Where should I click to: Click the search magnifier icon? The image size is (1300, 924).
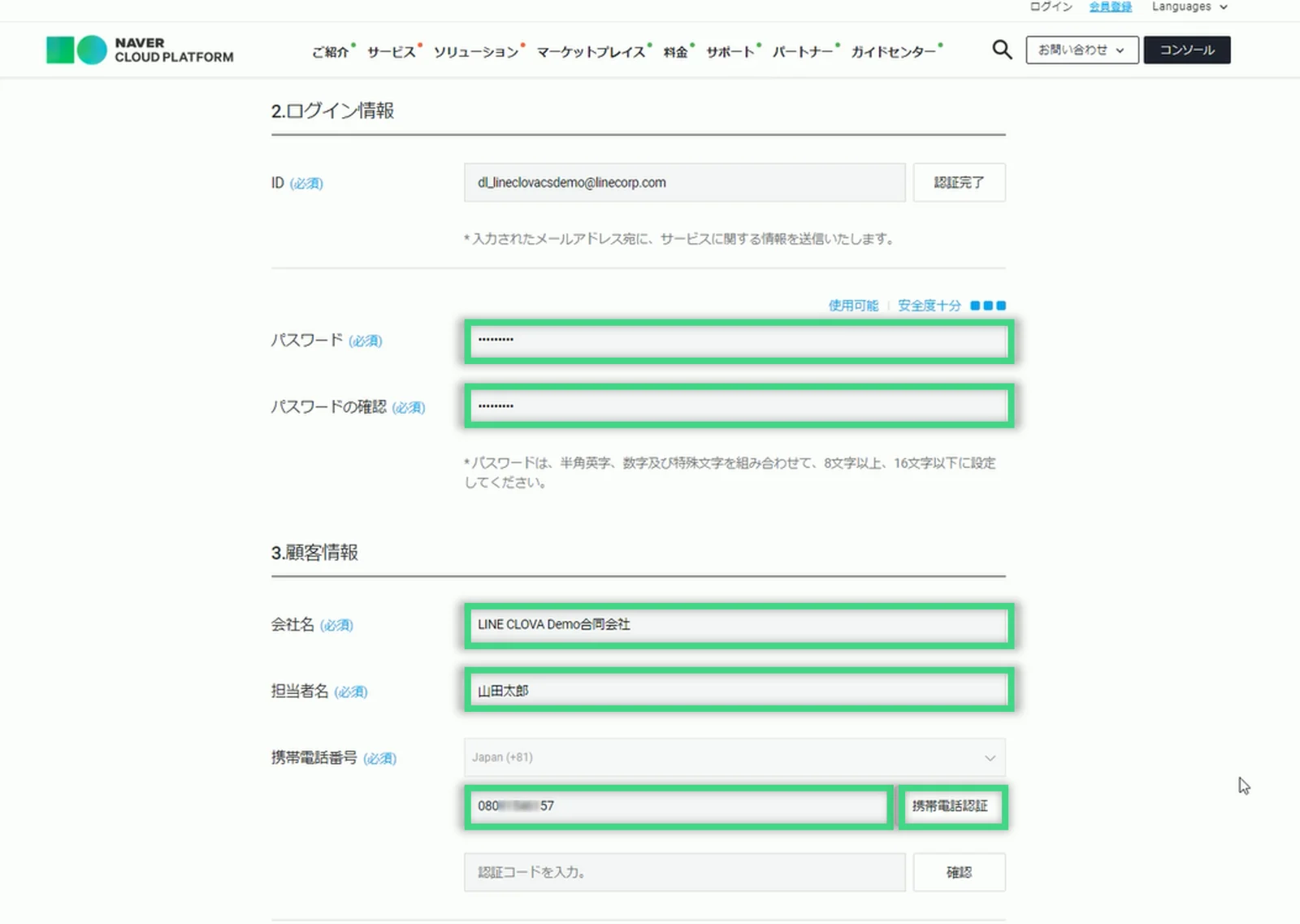tap(1002, 50)
